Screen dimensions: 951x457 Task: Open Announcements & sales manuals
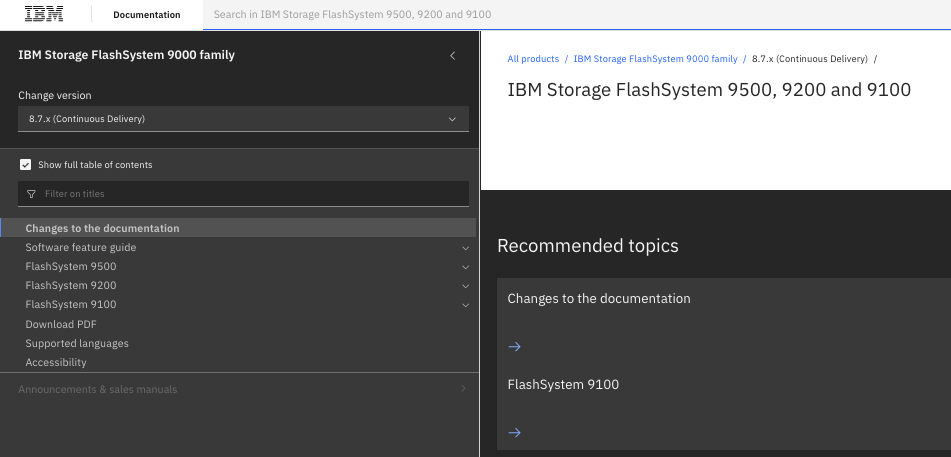click(98, 390)
